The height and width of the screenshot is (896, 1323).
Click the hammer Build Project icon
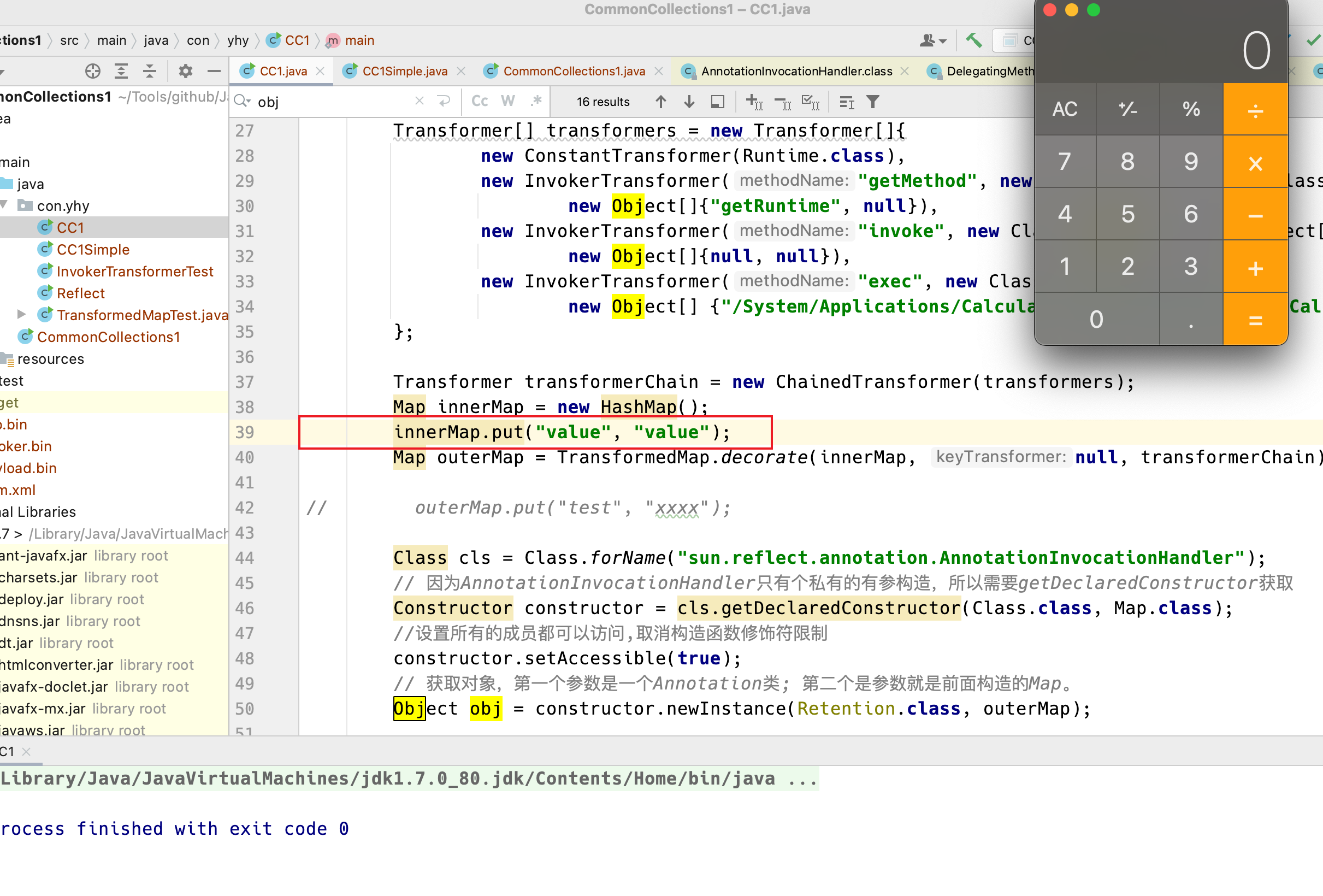(973, 40)
